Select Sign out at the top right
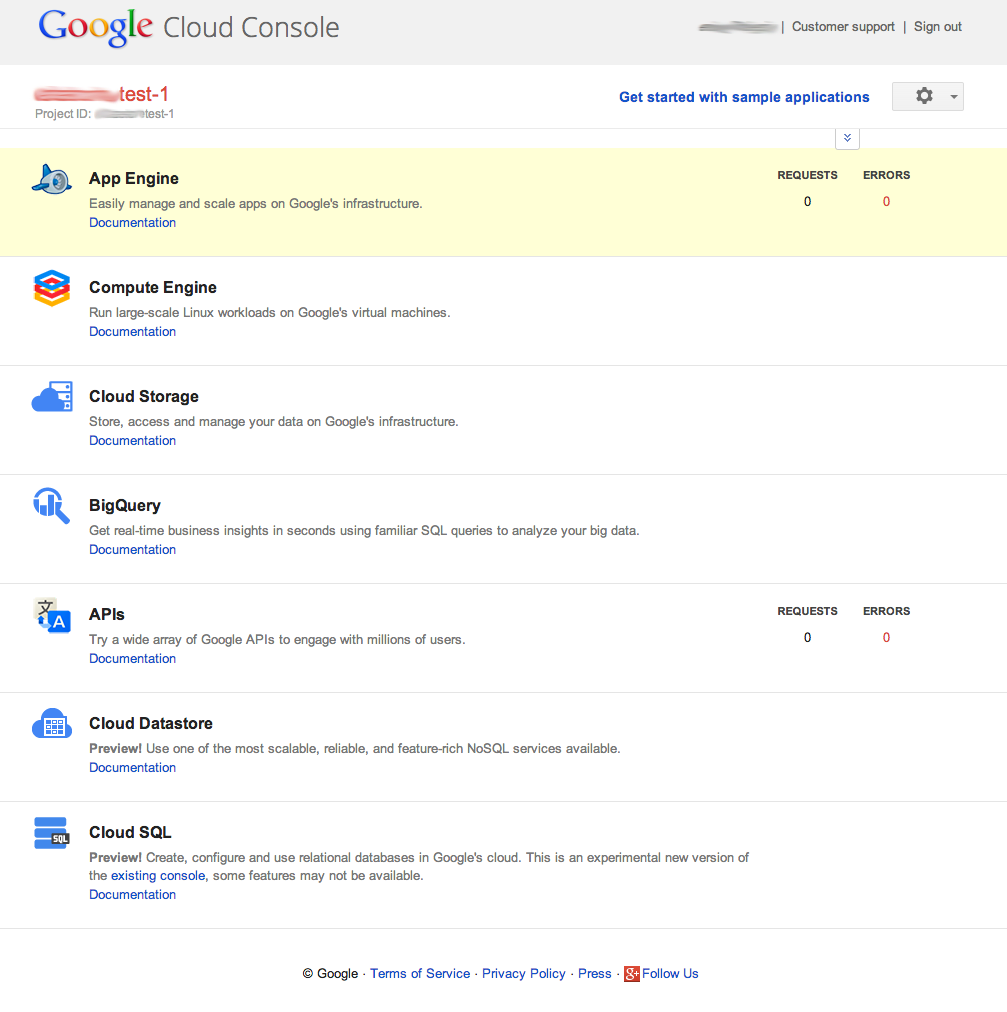1007x1012 pixels. (x=937, y=26)
